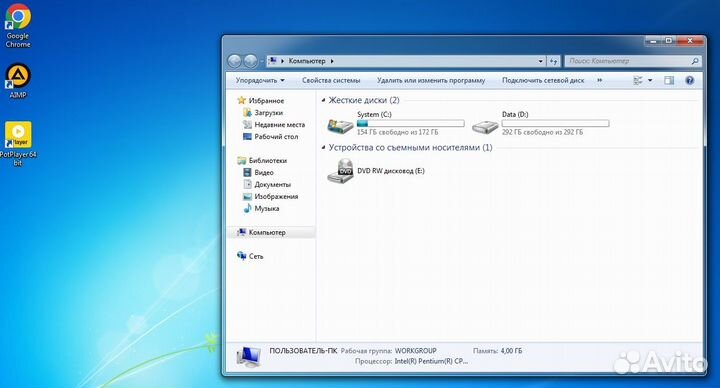This screenshot has width=720, height=388.
Task: Click the Загрузки folder icon
Action: tap(247, 112)
